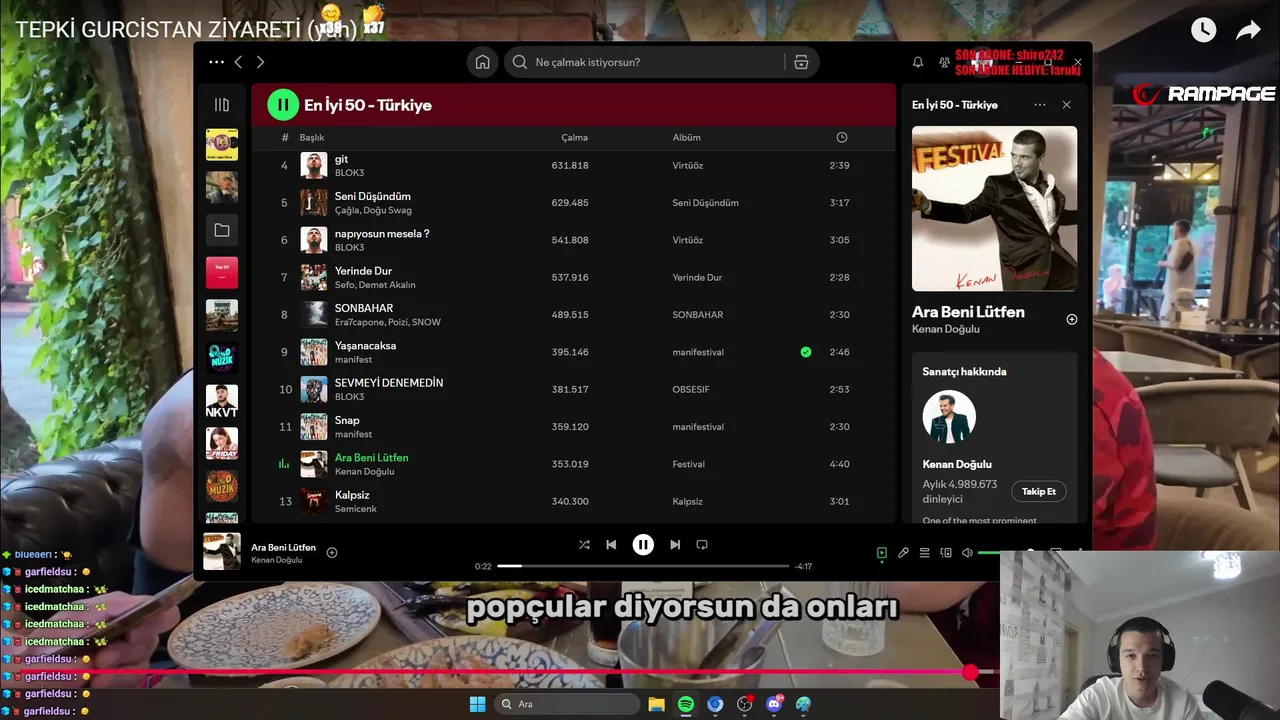Image resolution: width=1280 pixels, height=720 pixels.
Task: Click the YouTube share arrow icon
Action: (1248, 30)
